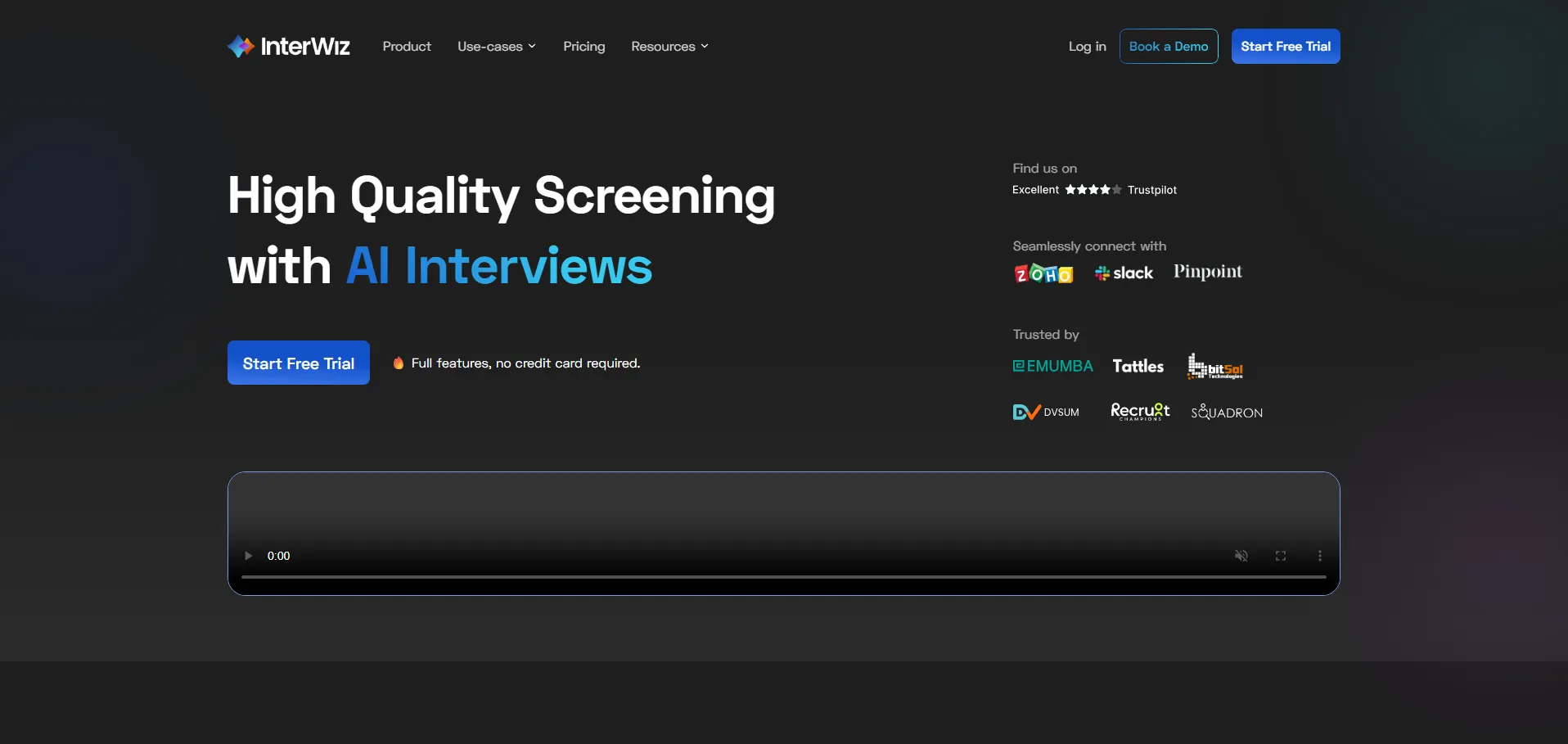Open the Trustpilot star rating
Screen dimensions: 1568x744
click(1093, 190)
